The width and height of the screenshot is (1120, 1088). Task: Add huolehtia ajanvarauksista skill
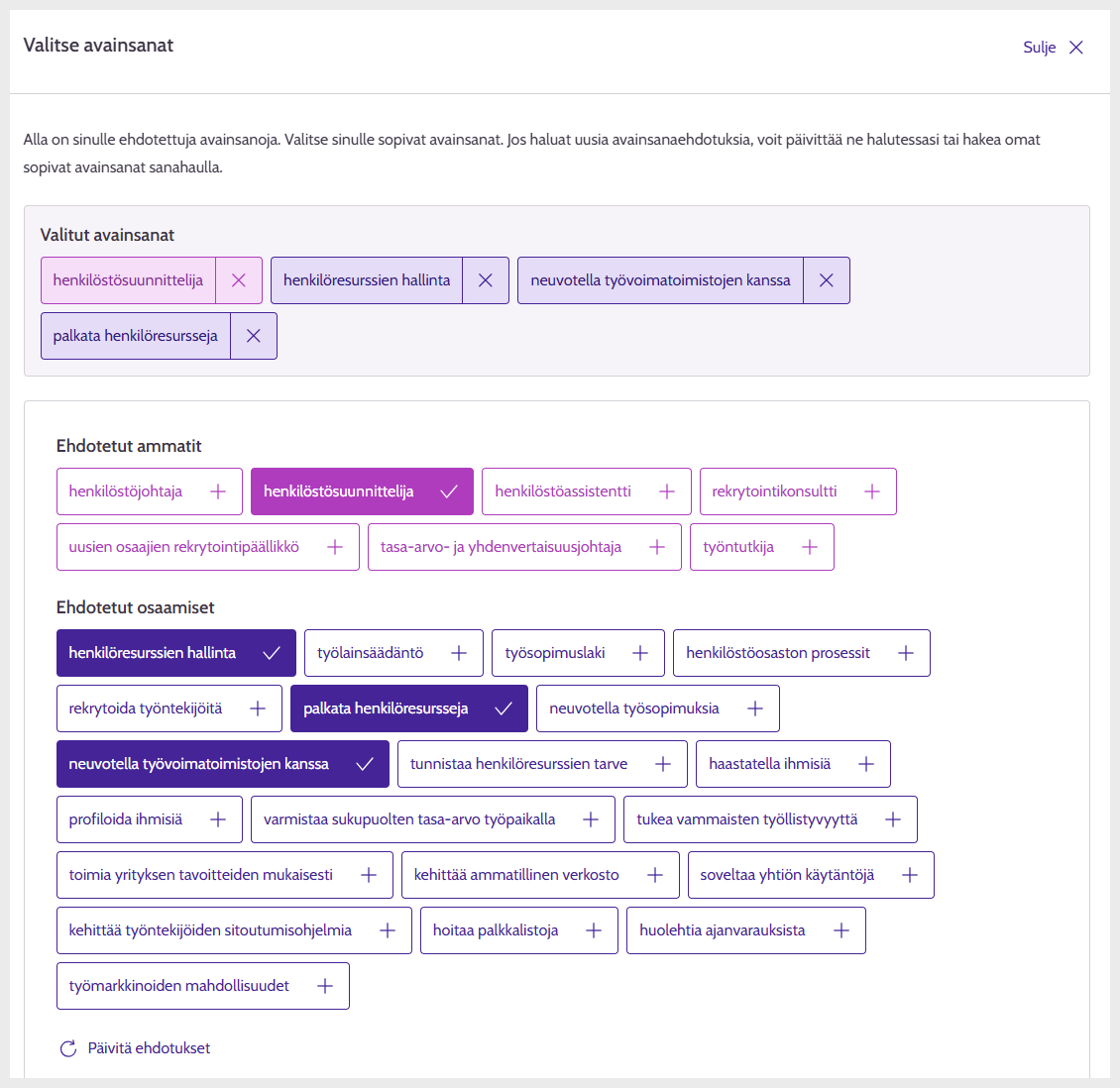click(745, 930)
